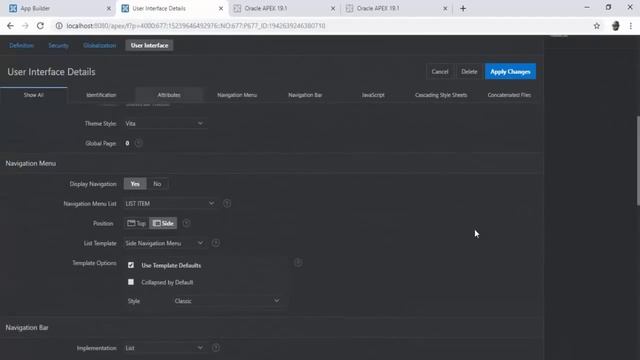The width and height of the screenshot is (640, 360).
Task: Set navigation Position to Top
Action: (136, 223)
